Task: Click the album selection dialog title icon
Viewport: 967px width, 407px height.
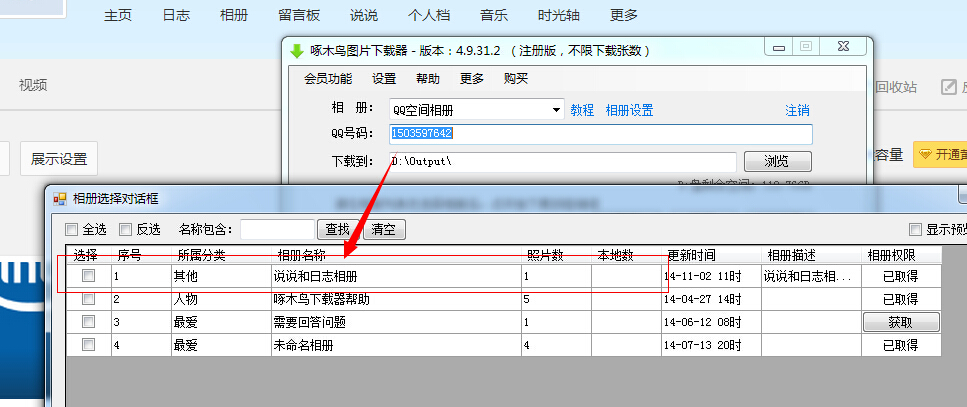Action: pyautogui.click(x=59, y=199)
